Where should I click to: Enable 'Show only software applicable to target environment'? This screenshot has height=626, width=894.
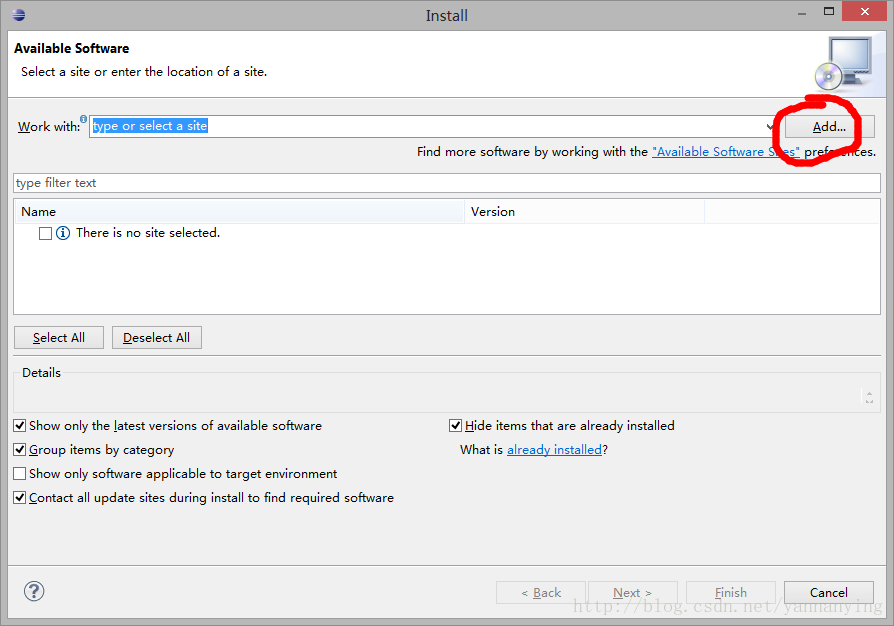pos(20,473)
